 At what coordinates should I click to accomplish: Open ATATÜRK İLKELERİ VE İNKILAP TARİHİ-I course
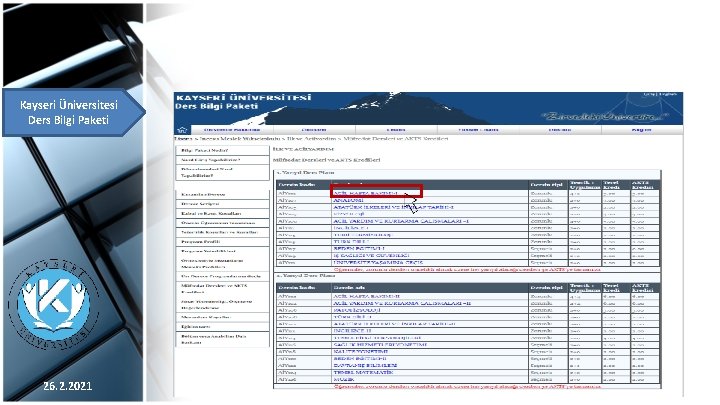(393, 207)
